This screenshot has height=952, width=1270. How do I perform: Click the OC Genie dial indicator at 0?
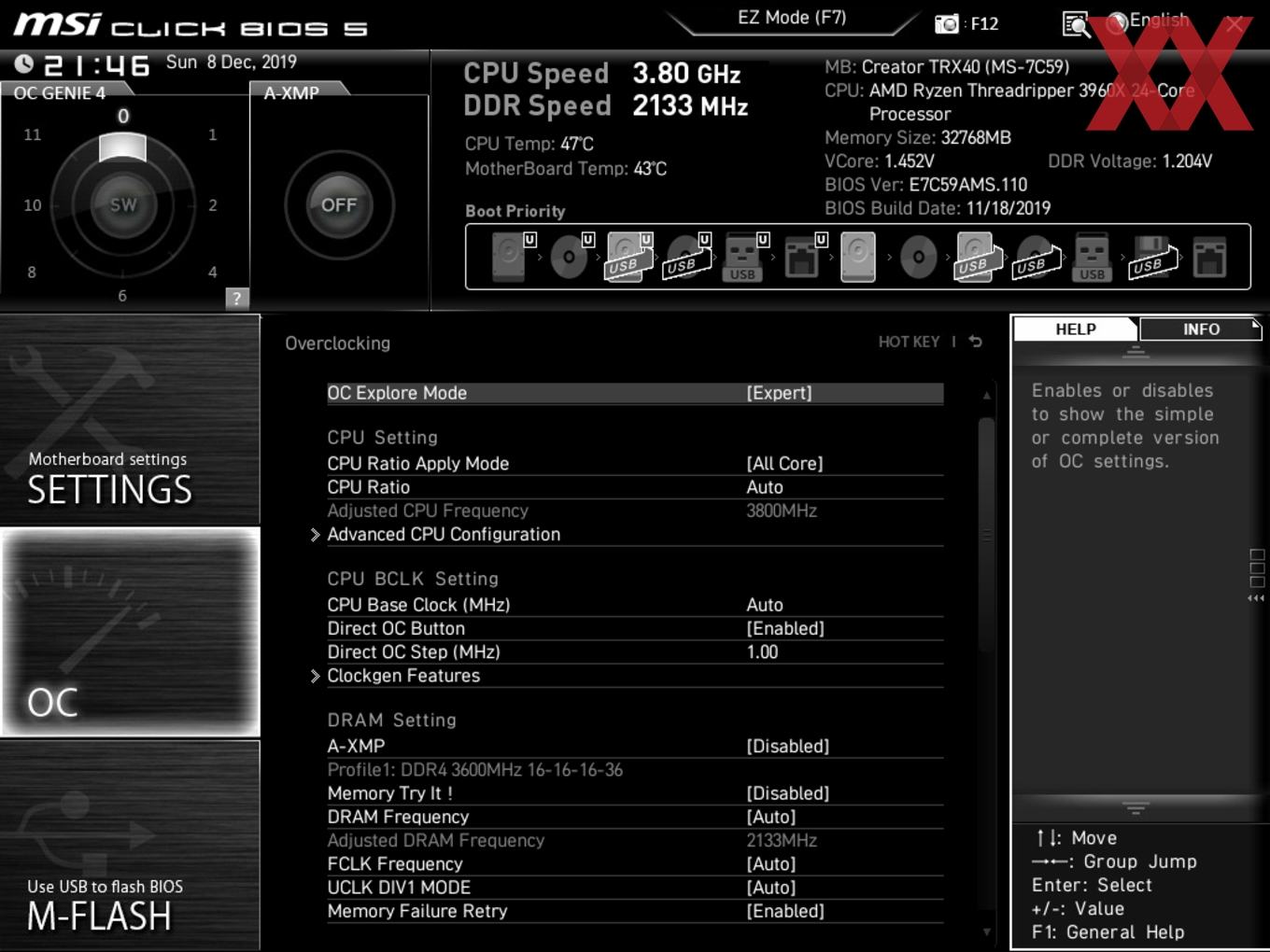[122, 147]
